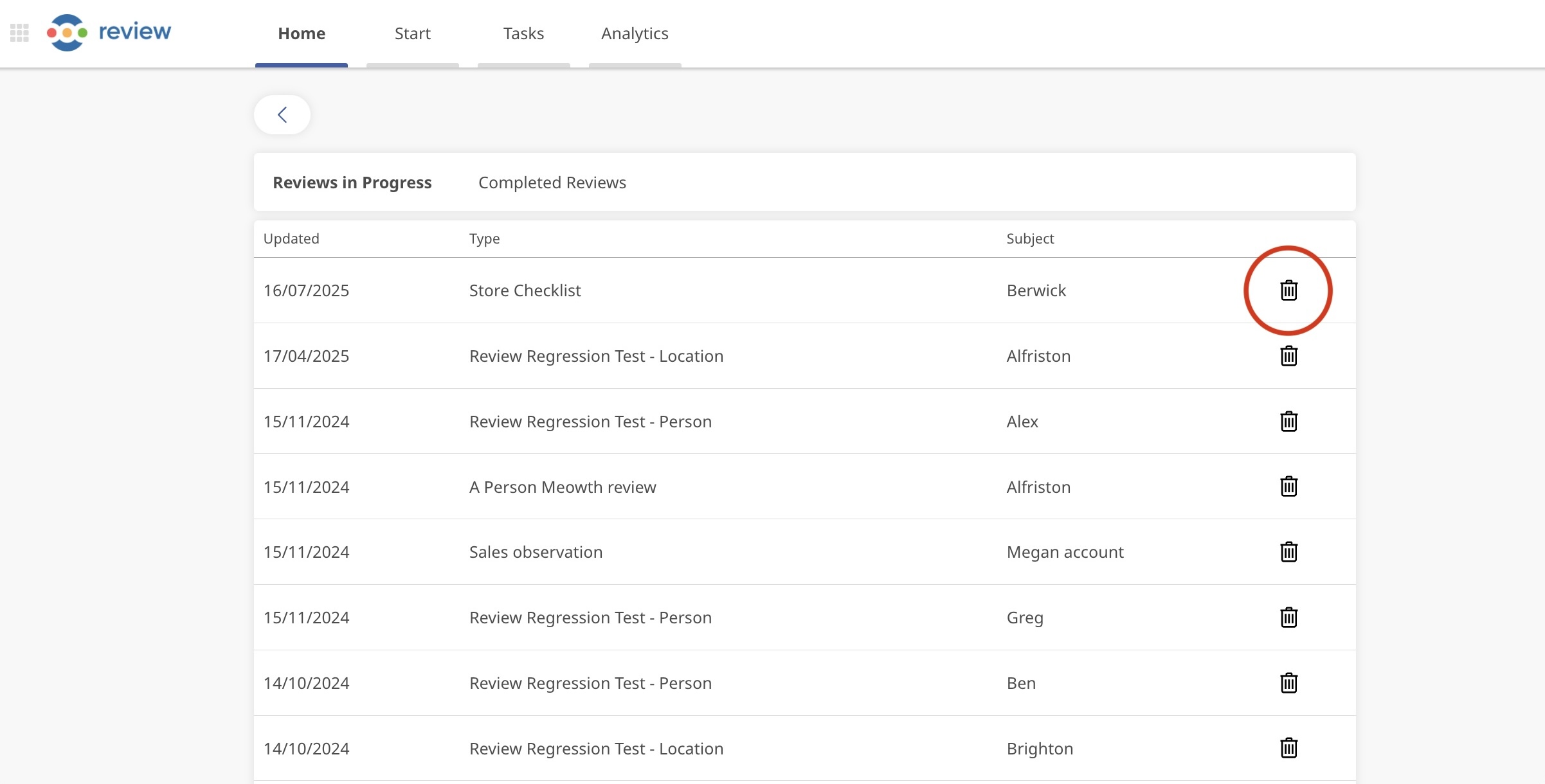Select Reviews in Progress tab
The height and width of the screenshot is (784, 1545).
352,183
